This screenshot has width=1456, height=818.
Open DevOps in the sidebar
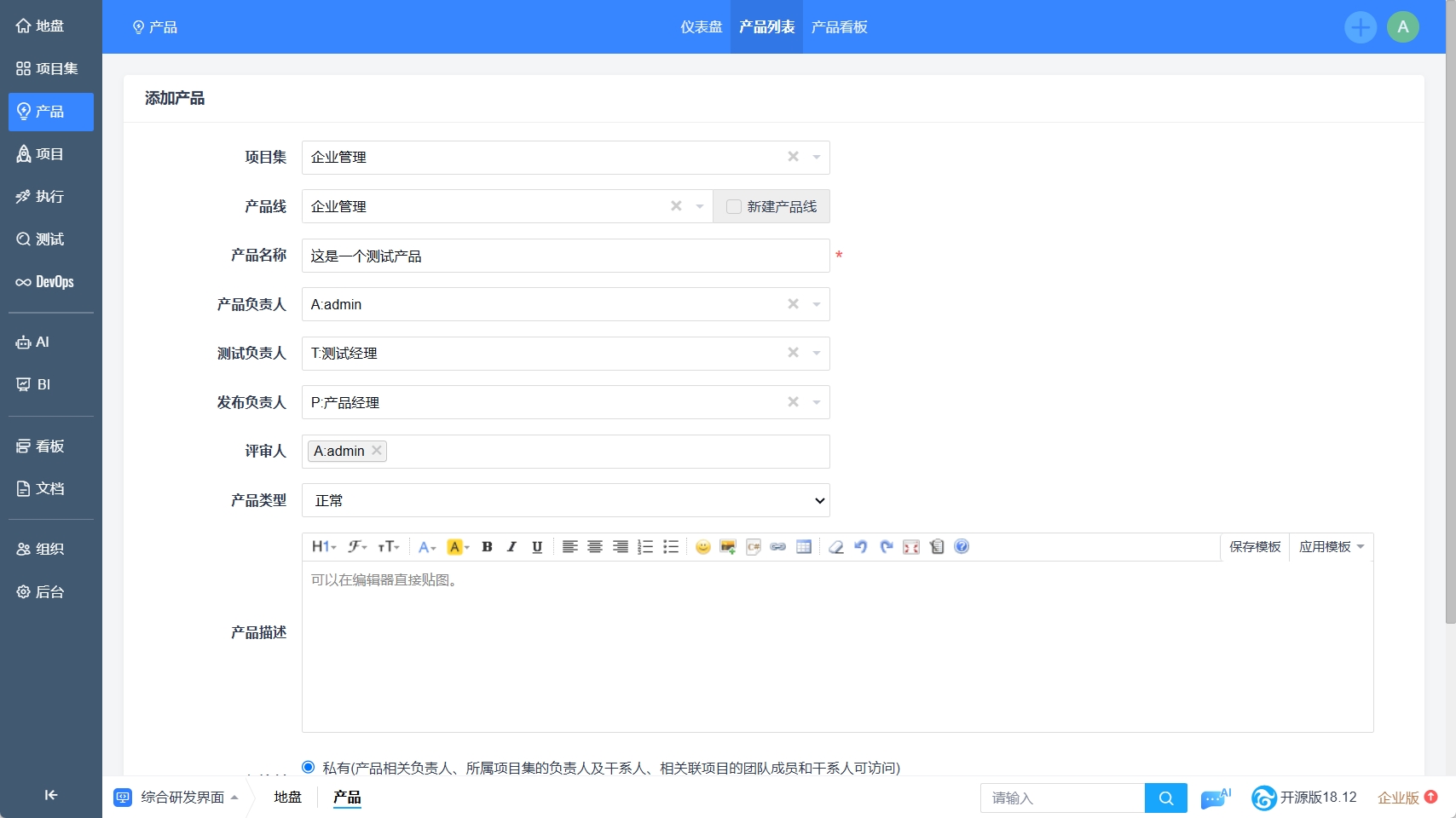pos(51,282)
